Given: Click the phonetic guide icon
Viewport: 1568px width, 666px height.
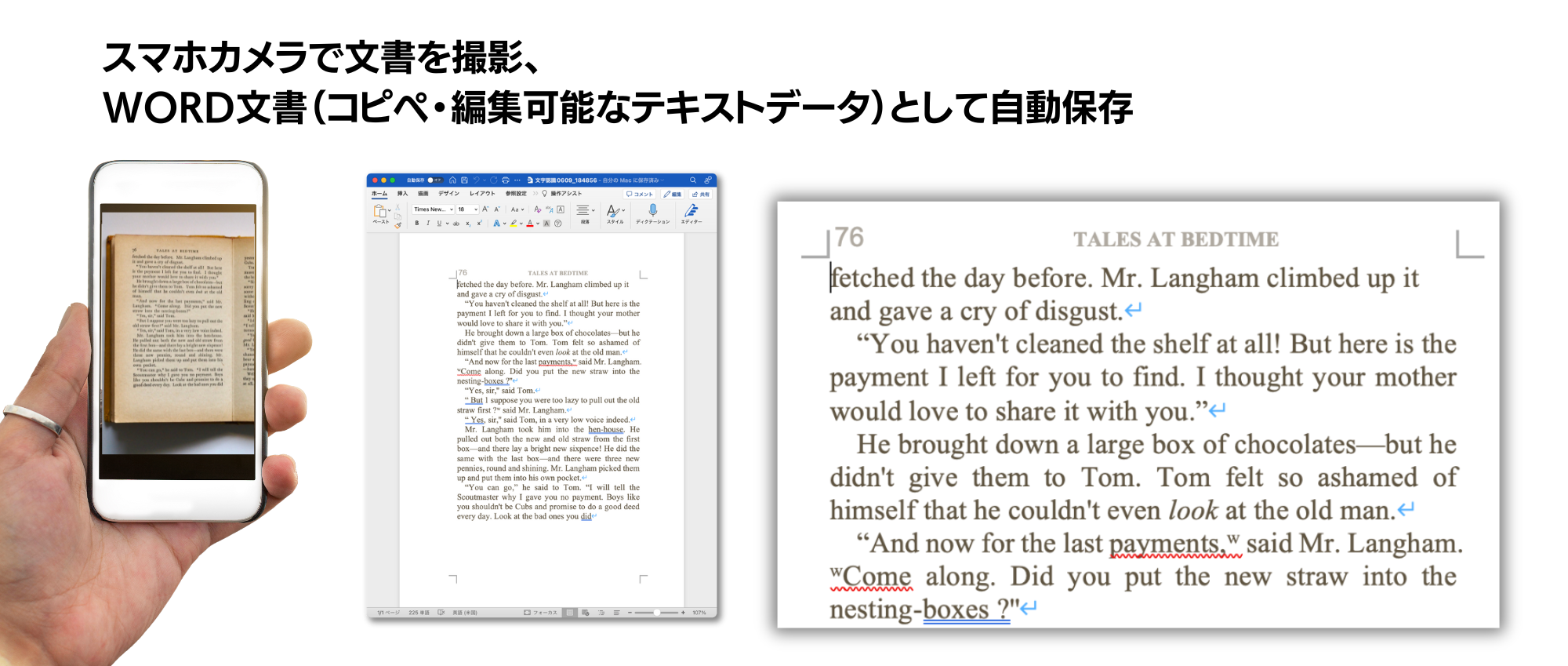Looking at the screenshot, I should coord(550,209).
